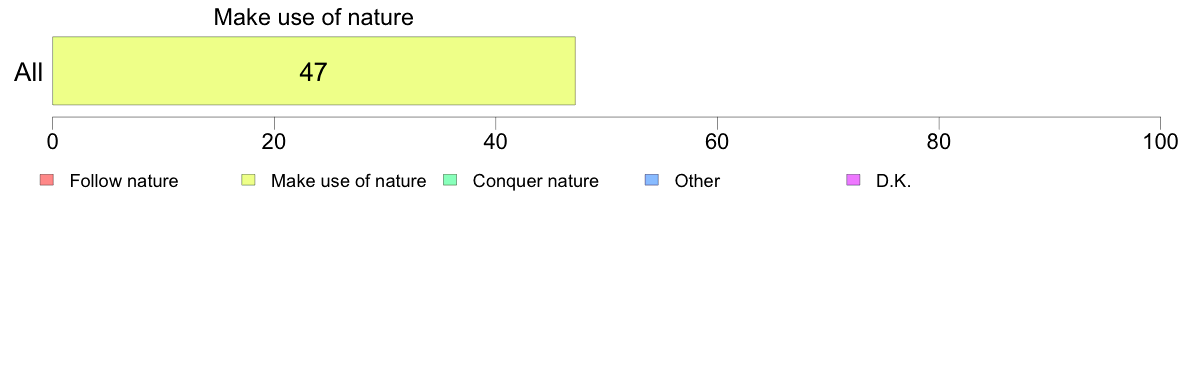1188x368 pixels.
Task: Click the blue Other legend swatch
Action: click(x=651, y=180)
